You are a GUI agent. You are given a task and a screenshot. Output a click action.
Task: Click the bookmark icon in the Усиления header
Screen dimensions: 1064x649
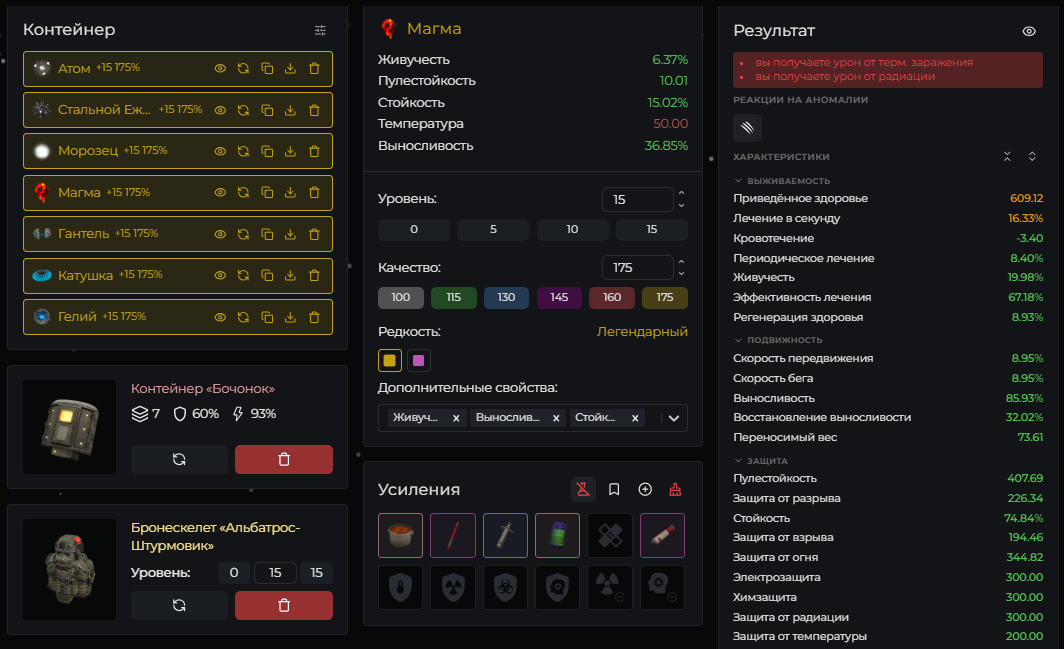614,489
